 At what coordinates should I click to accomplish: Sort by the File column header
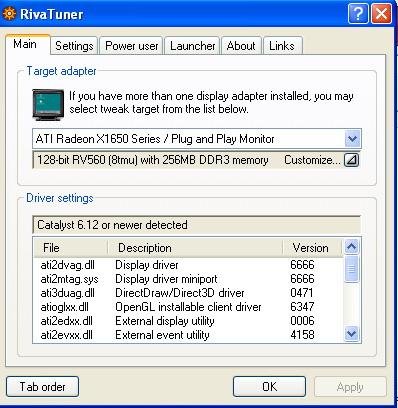[x=71, y=248]
